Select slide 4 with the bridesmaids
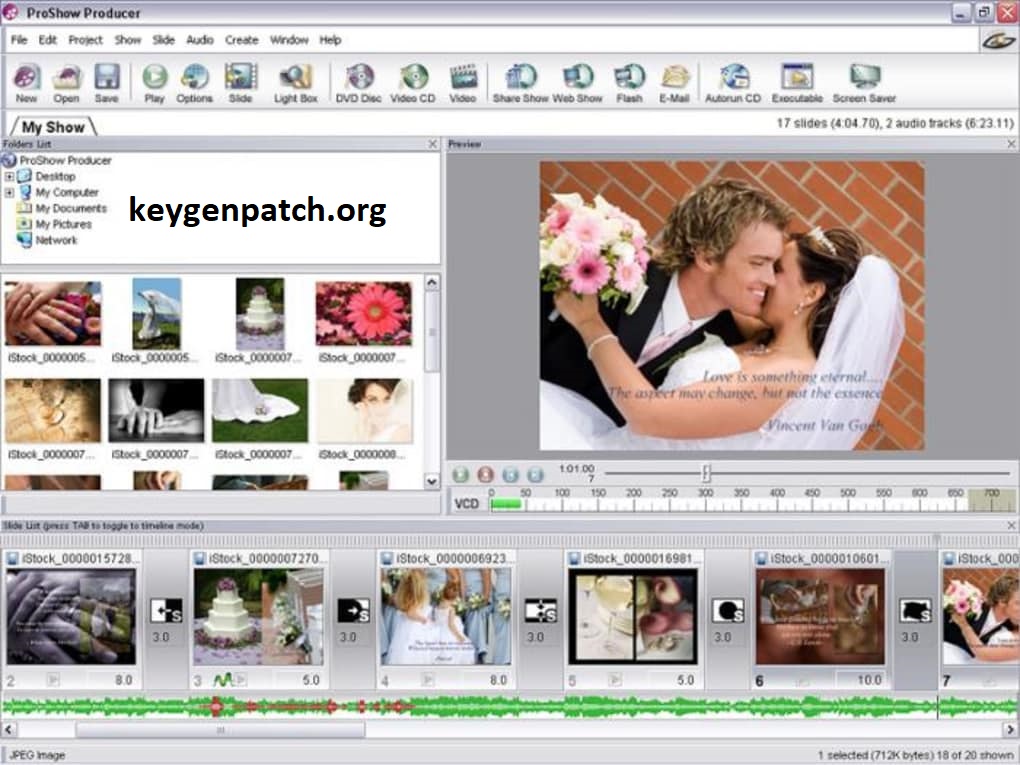This screenshot has height=765, width=1020. pyautogui.click(x=446, y=617)
